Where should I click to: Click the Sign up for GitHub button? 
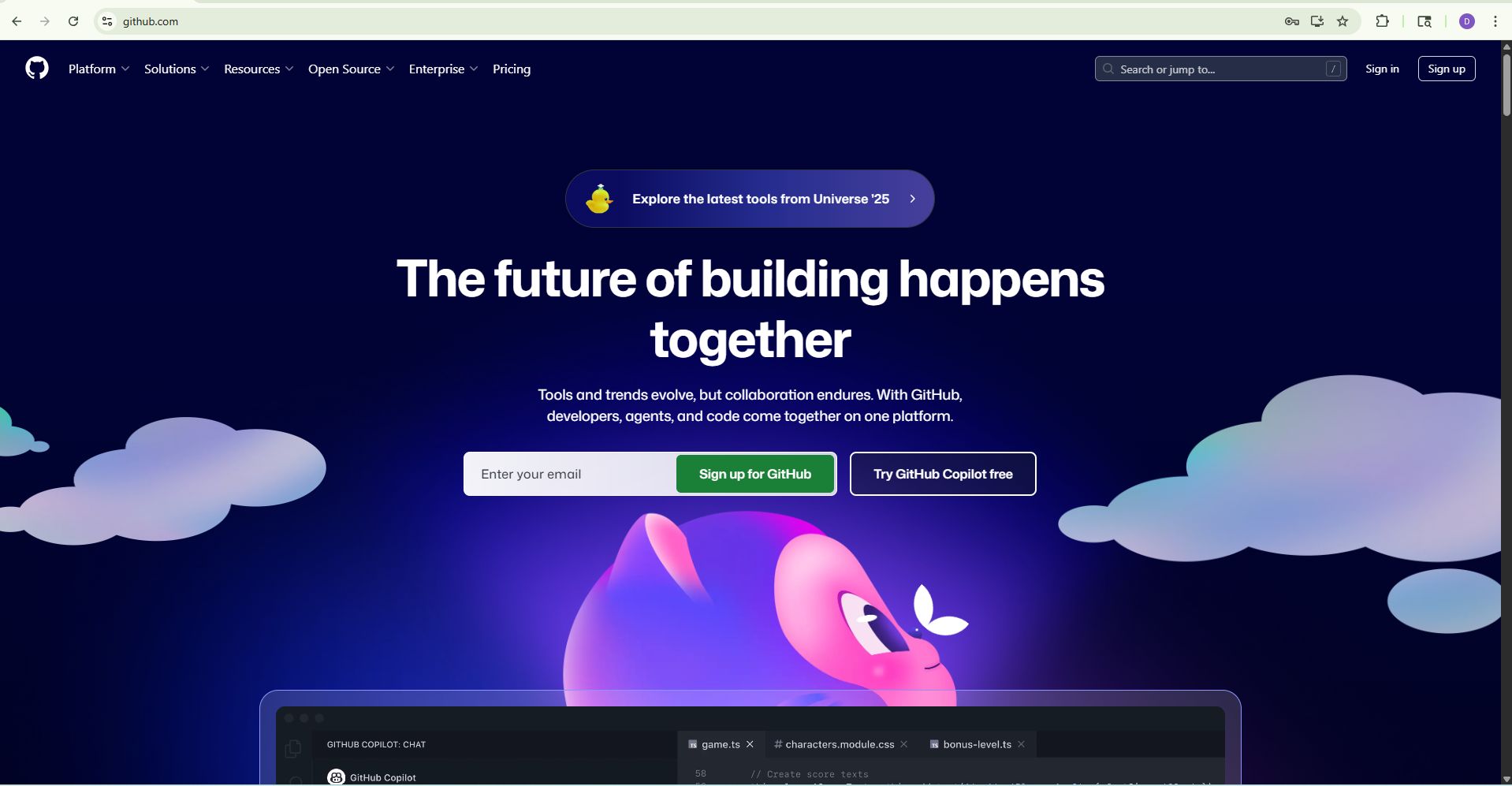pos(755,474)
